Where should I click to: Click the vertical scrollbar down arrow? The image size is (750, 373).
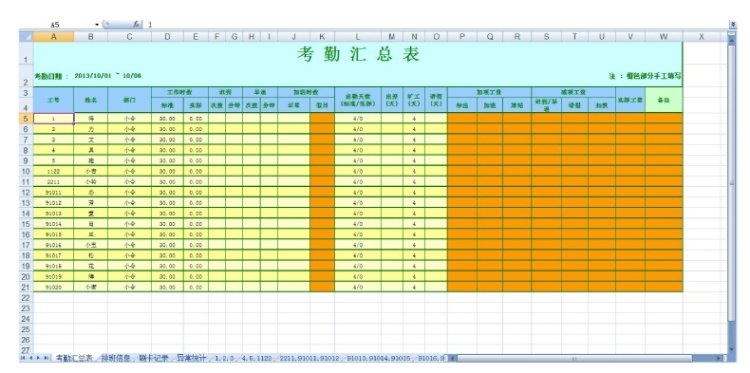tap(730, 350)
